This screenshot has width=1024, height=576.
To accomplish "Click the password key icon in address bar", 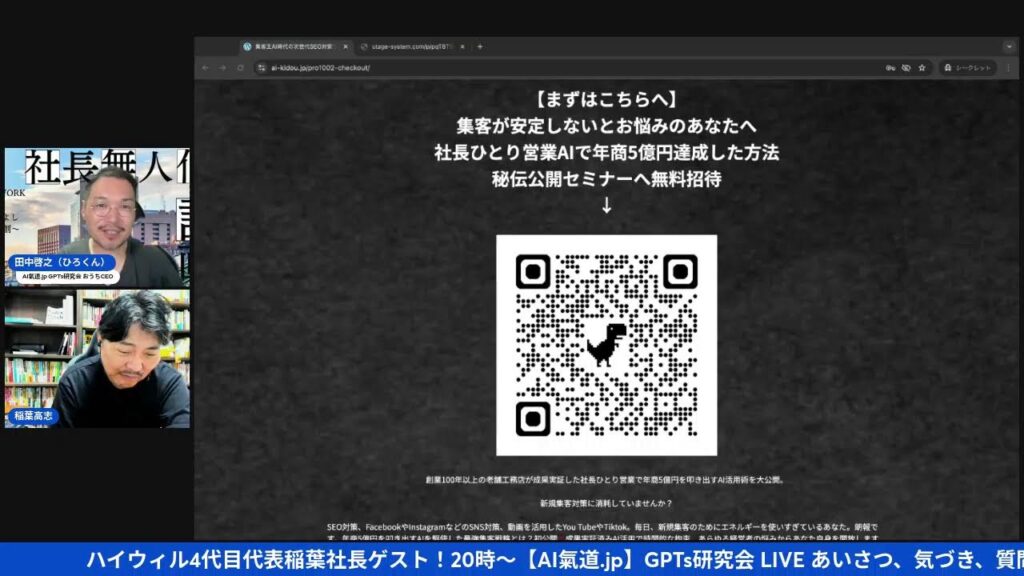I will 890,68.
